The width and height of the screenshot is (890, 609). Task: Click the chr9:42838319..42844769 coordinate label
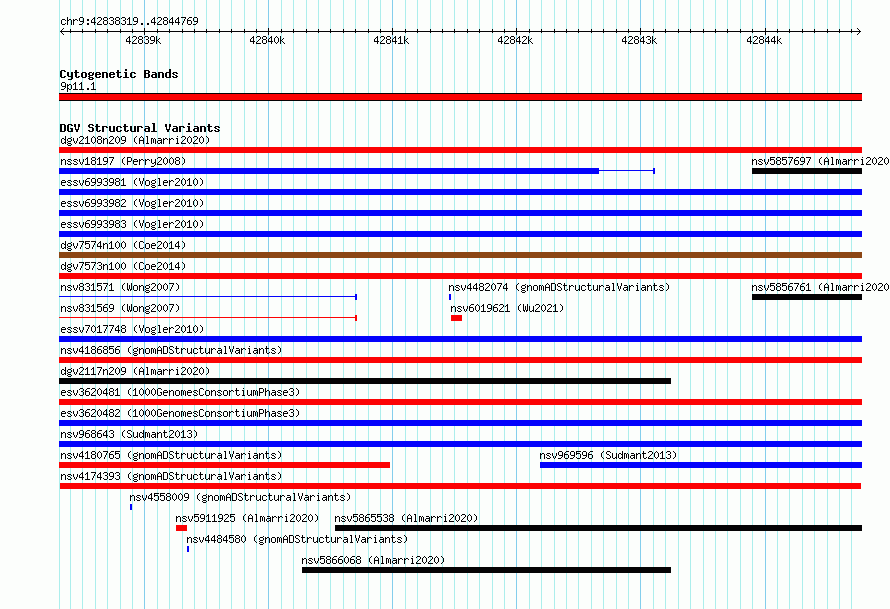pos(129,21)
